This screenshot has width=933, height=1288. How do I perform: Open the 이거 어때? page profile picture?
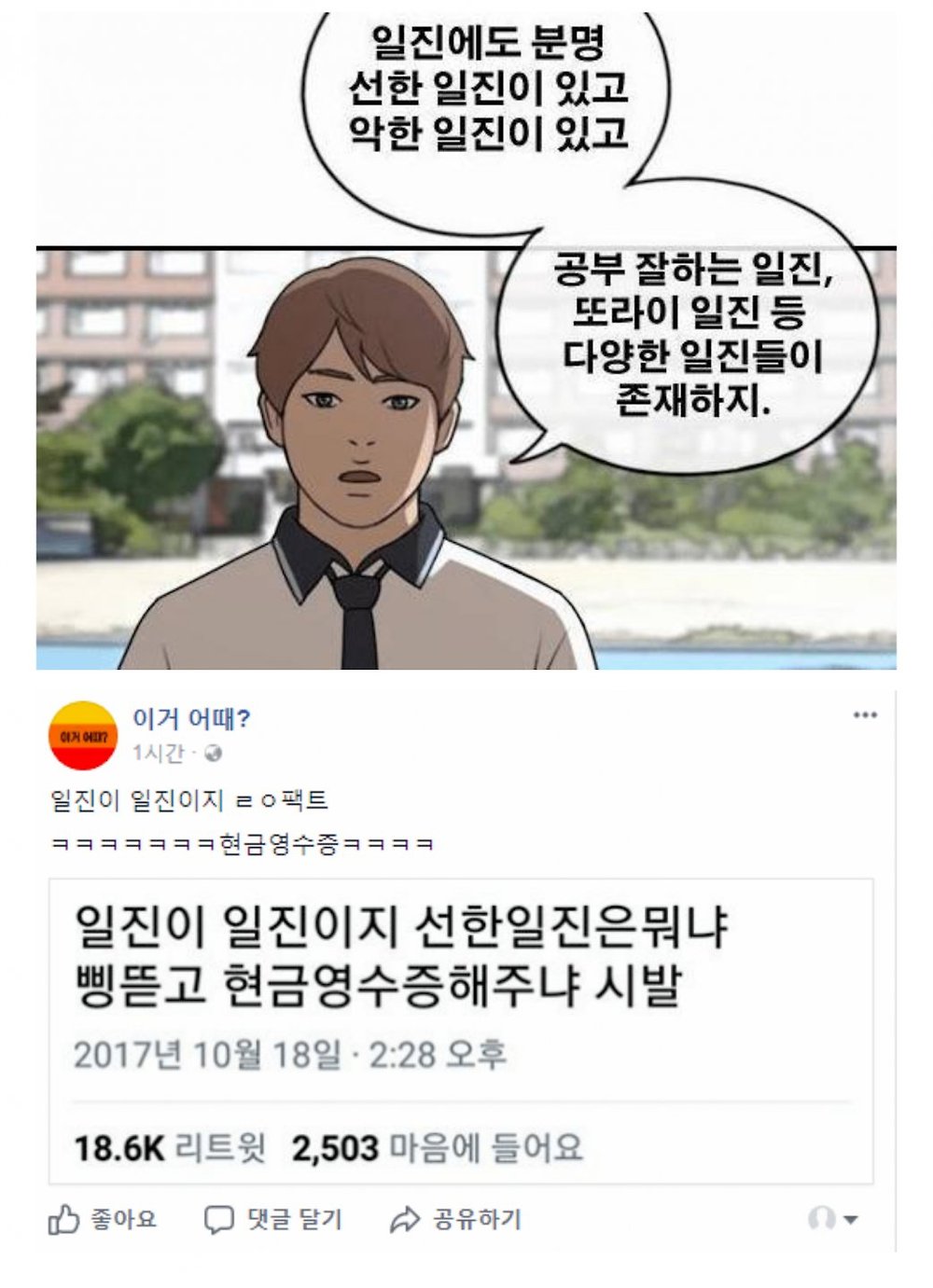(x=83, y=735)
